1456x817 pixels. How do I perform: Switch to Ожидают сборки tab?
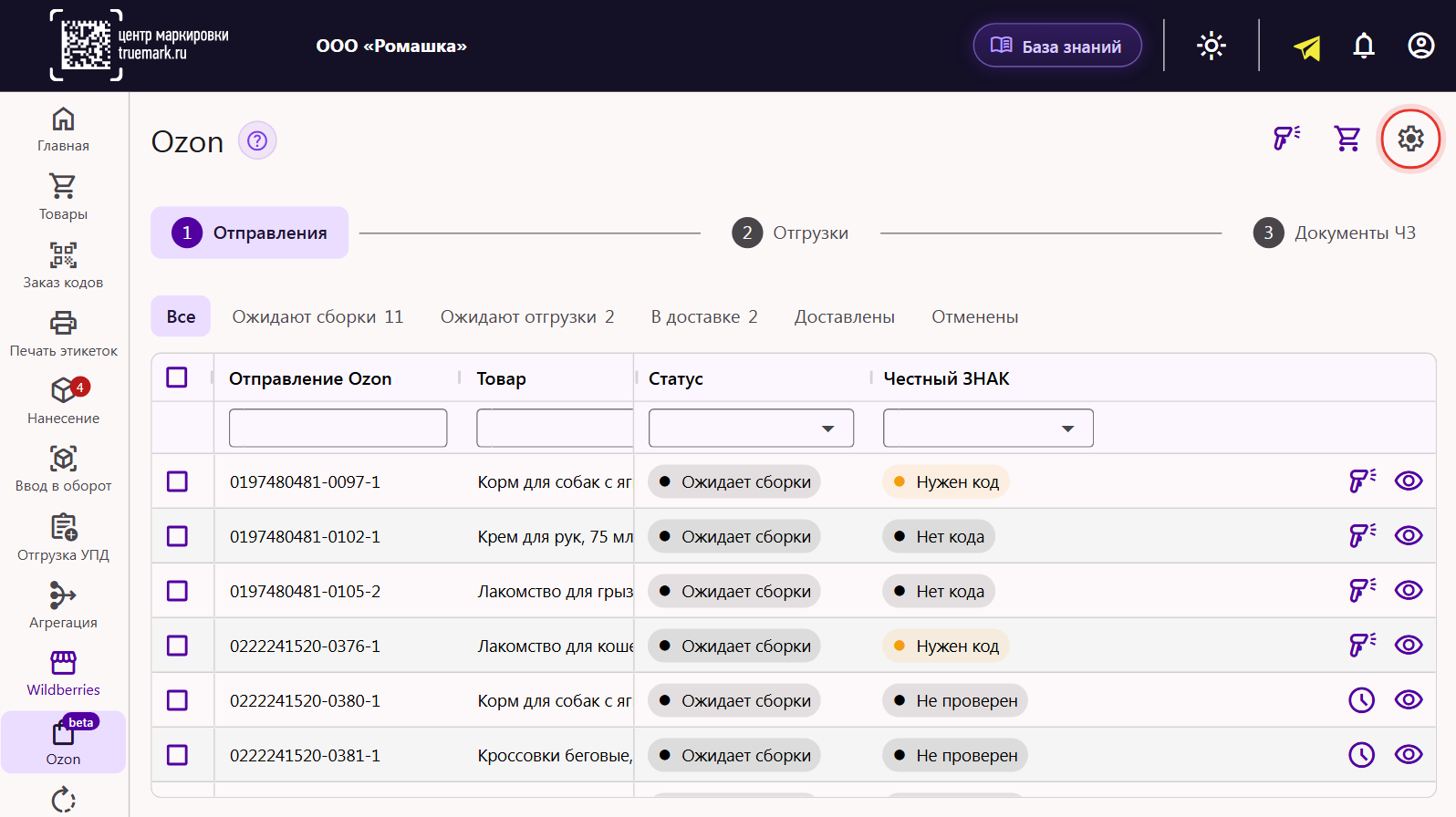tap(317, 316)
